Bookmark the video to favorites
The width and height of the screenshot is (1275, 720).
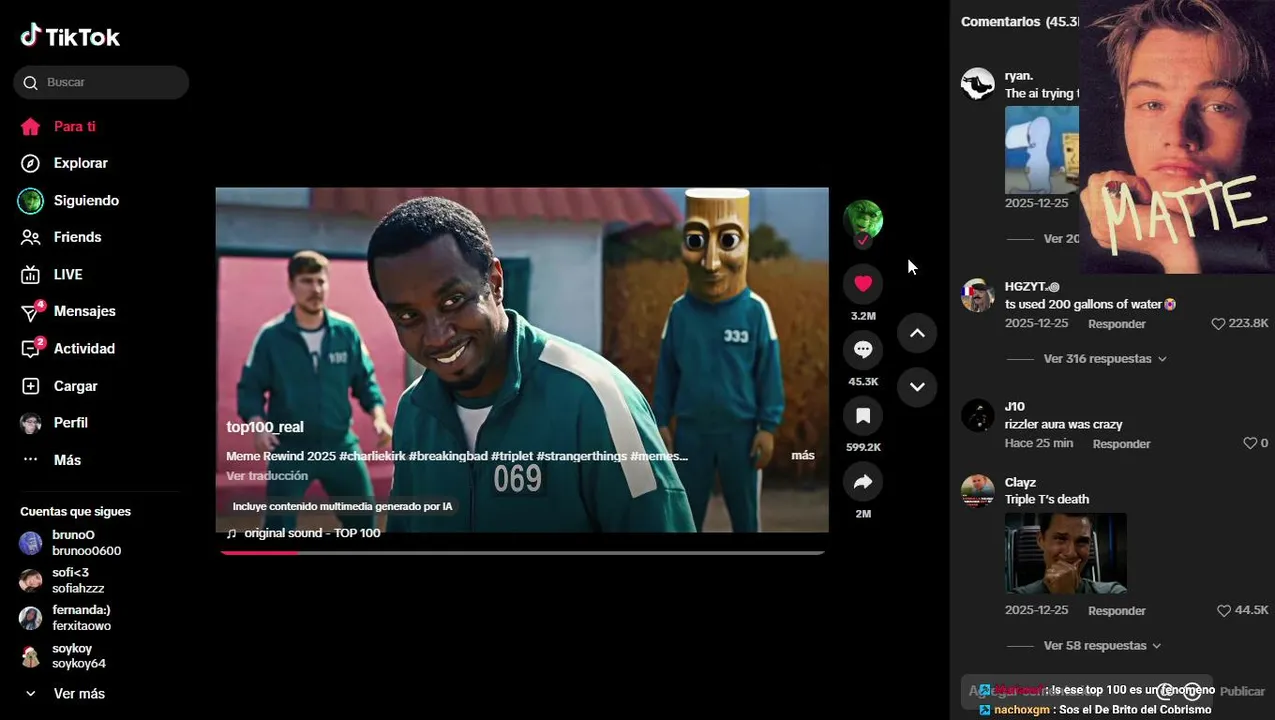click(x=863, y=416)
